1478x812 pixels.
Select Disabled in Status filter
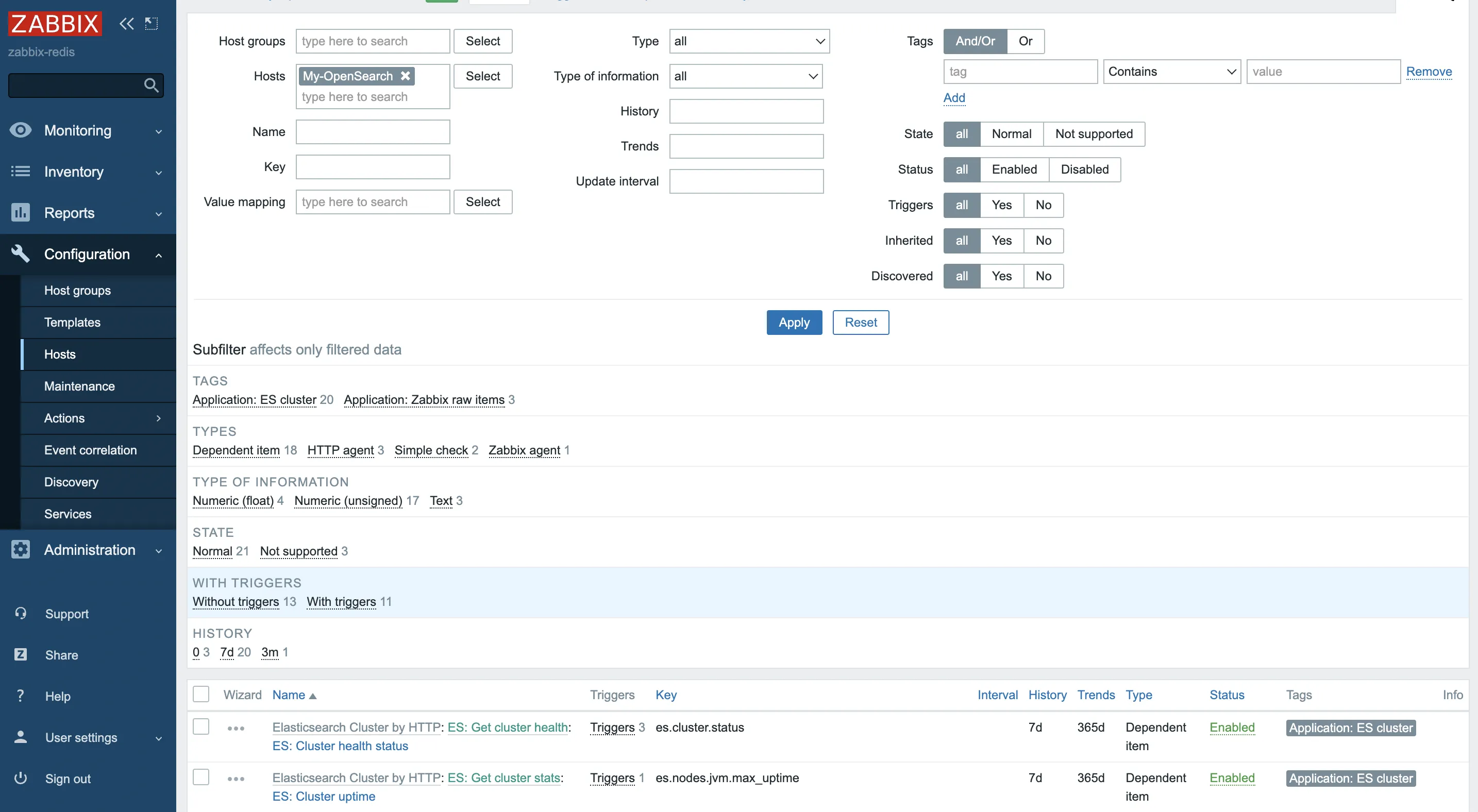(1084, 169)
